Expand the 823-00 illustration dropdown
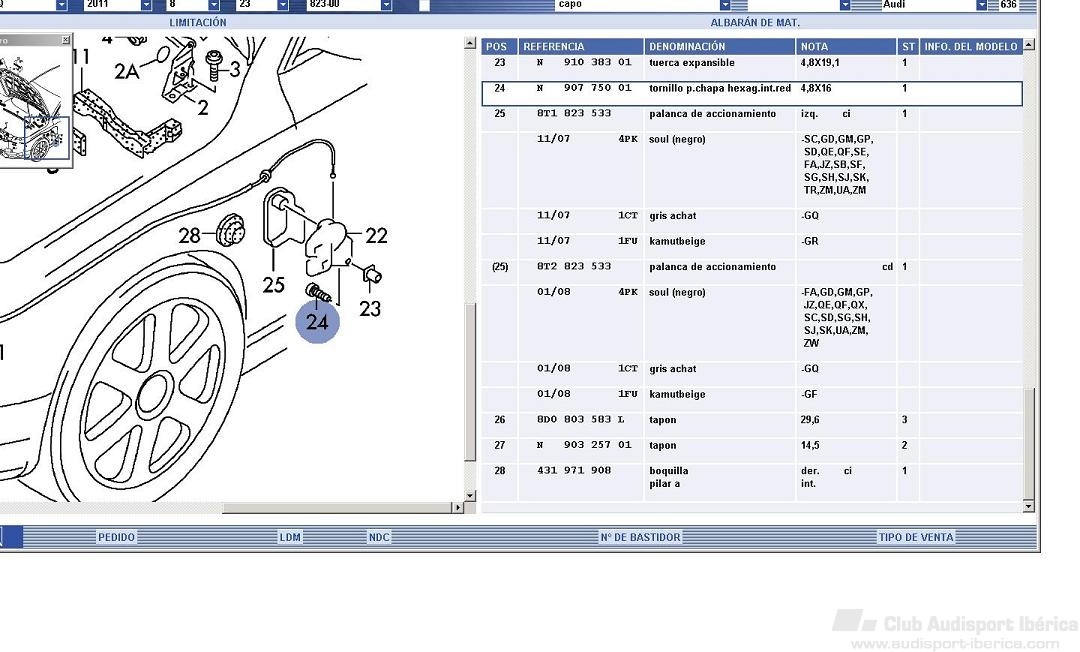This screenshot has height=652, width=1080. (x=386, y=6)
